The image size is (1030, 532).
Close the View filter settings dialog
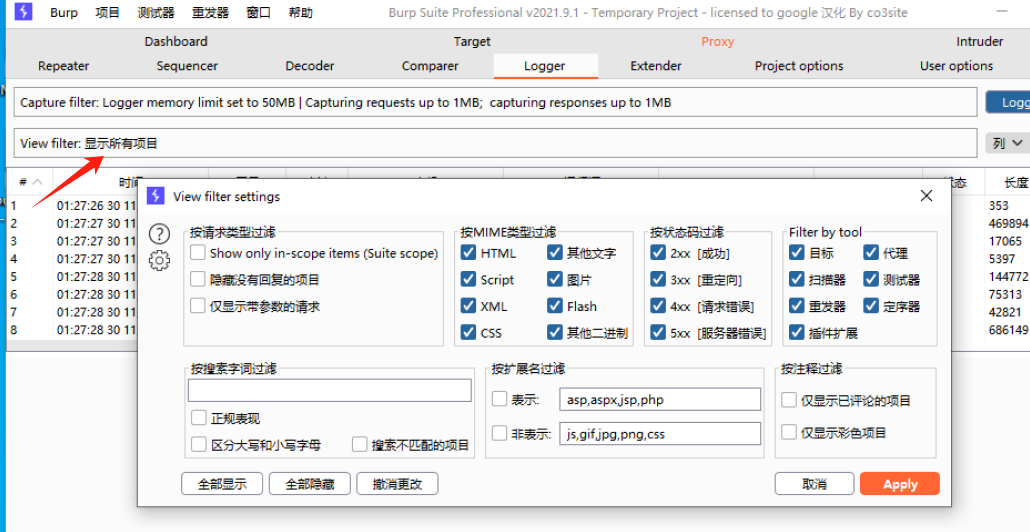coord(926,196)
